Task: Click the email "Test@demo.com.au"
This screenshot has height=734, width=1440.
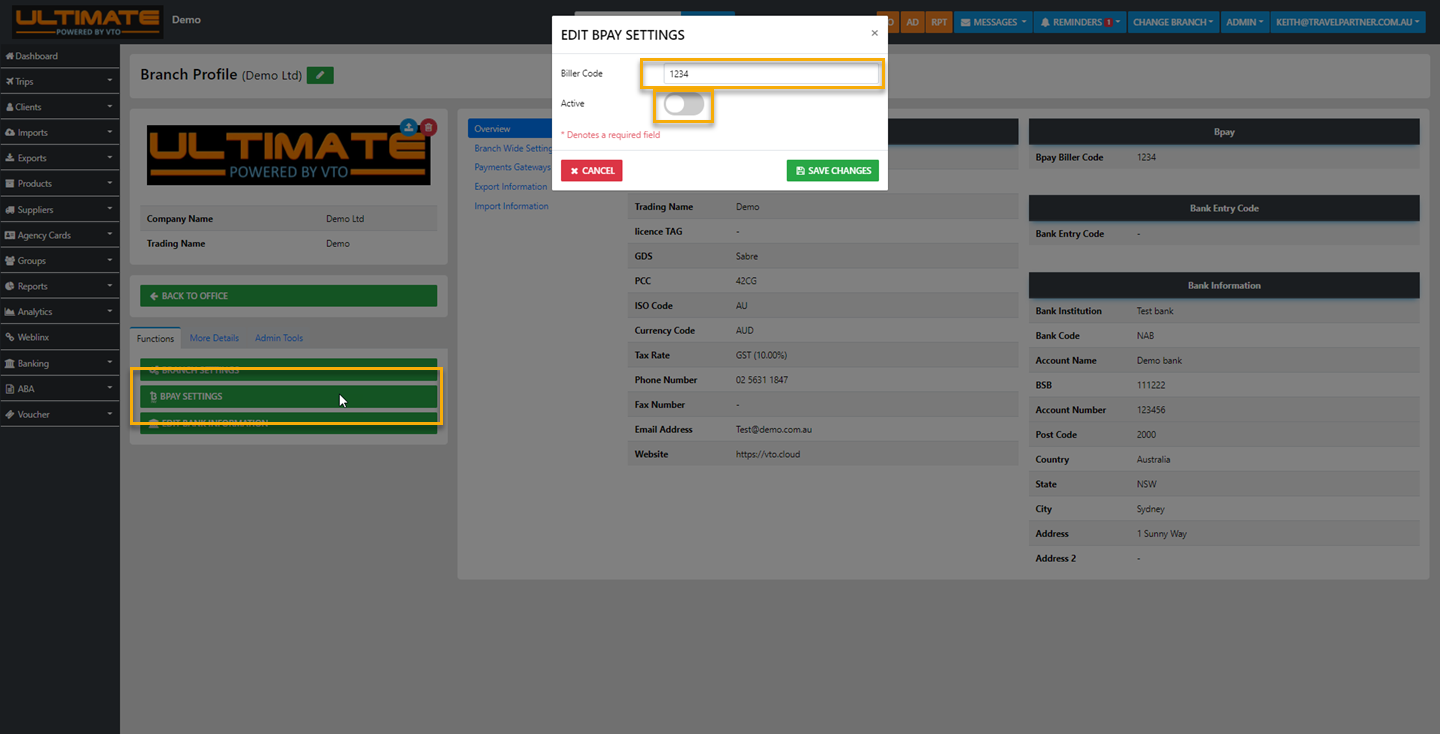Action: 776,429
